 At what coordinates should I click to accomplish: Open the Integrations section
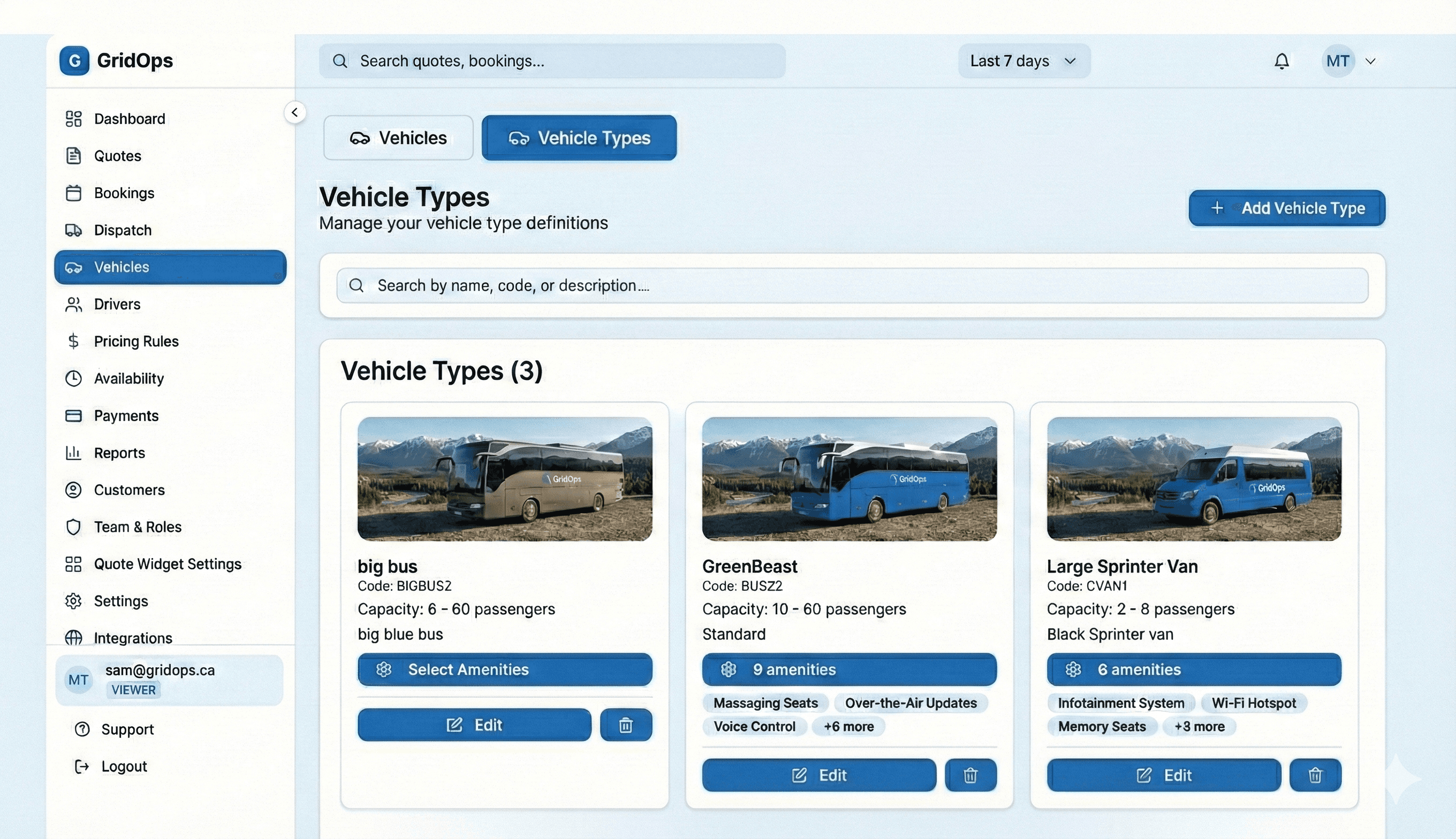pyautogui.click(x=133, y=638)
